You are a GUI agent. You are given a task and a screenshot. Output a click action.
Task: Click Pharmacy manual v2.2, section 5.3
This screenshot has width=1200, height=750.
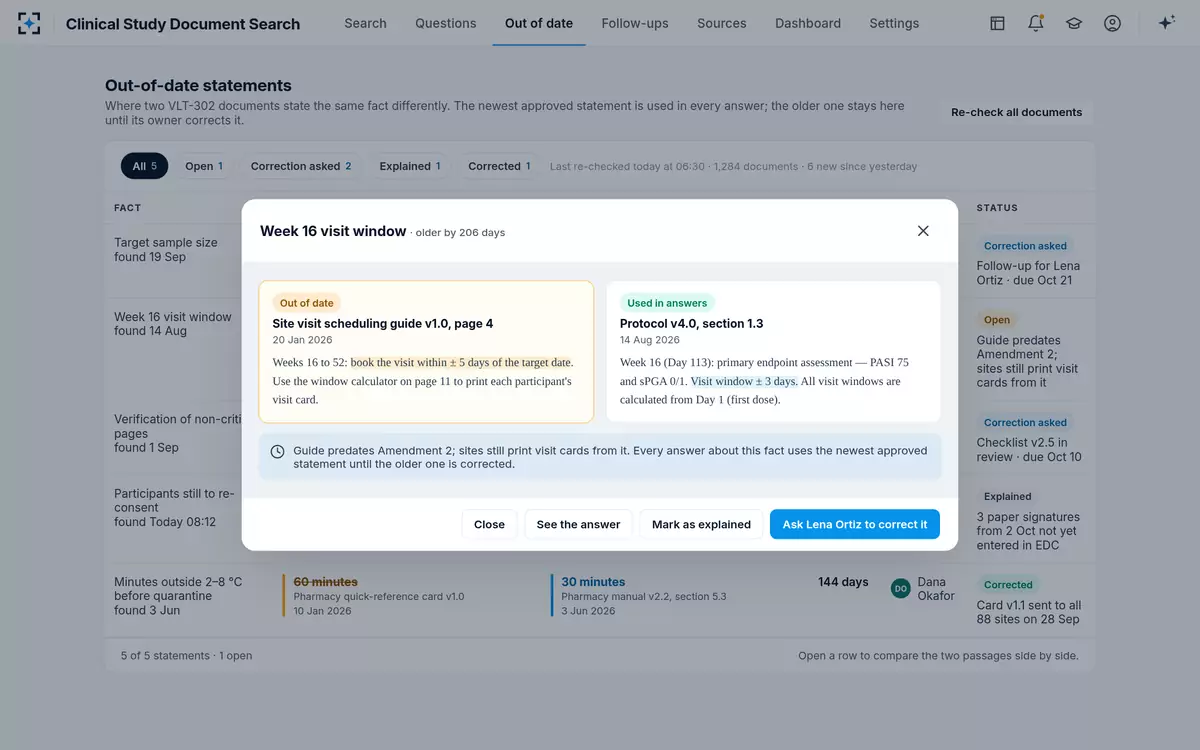click(644, 597)
